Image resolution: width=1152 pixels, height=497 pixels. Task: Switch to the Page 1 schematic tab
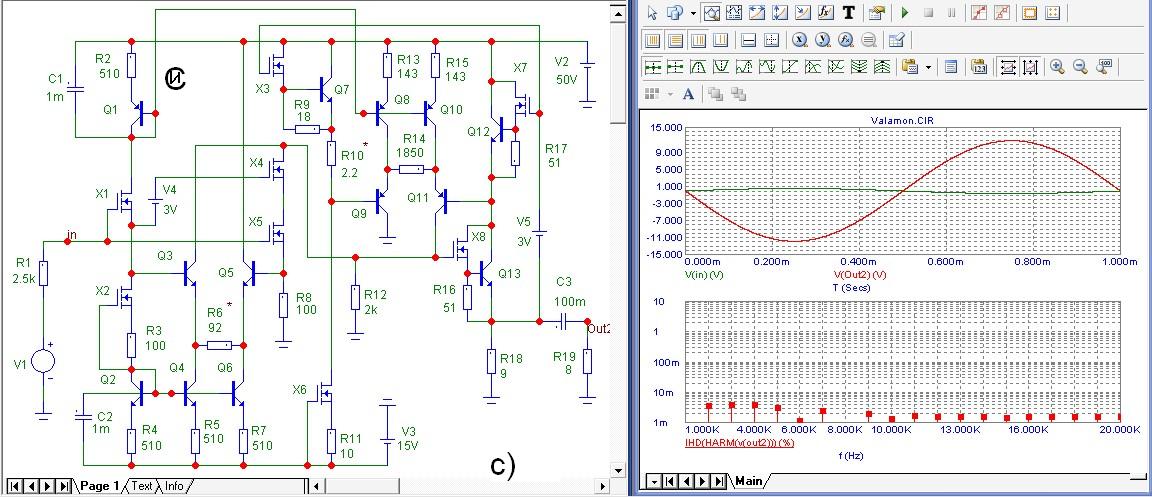click(99, 486)
